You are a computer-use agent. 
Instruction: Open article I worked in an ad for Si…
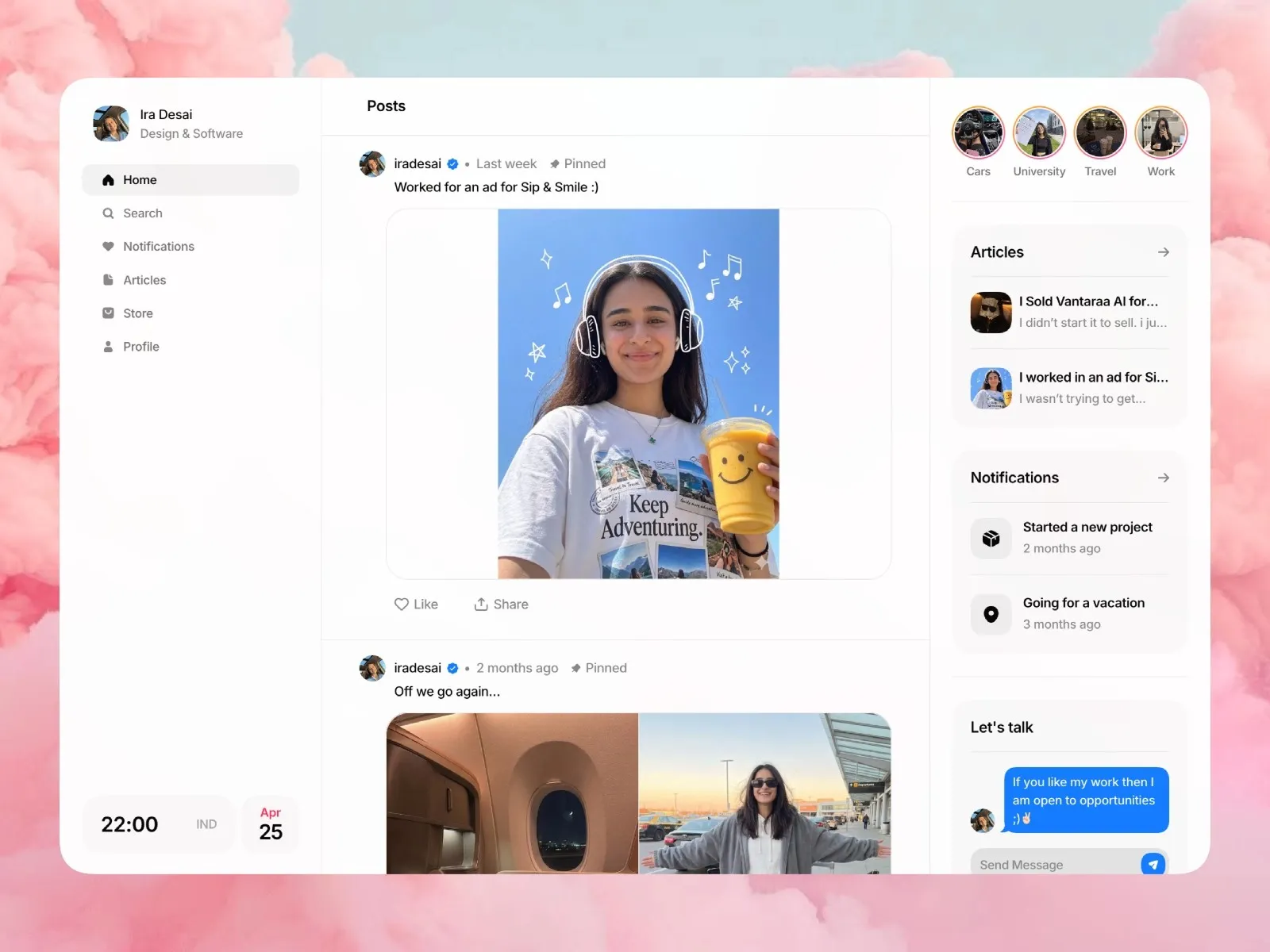tap(1069, 388)
